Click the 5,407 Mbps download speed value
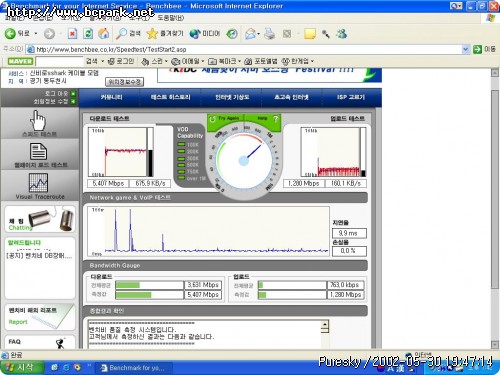 [108, 183]
